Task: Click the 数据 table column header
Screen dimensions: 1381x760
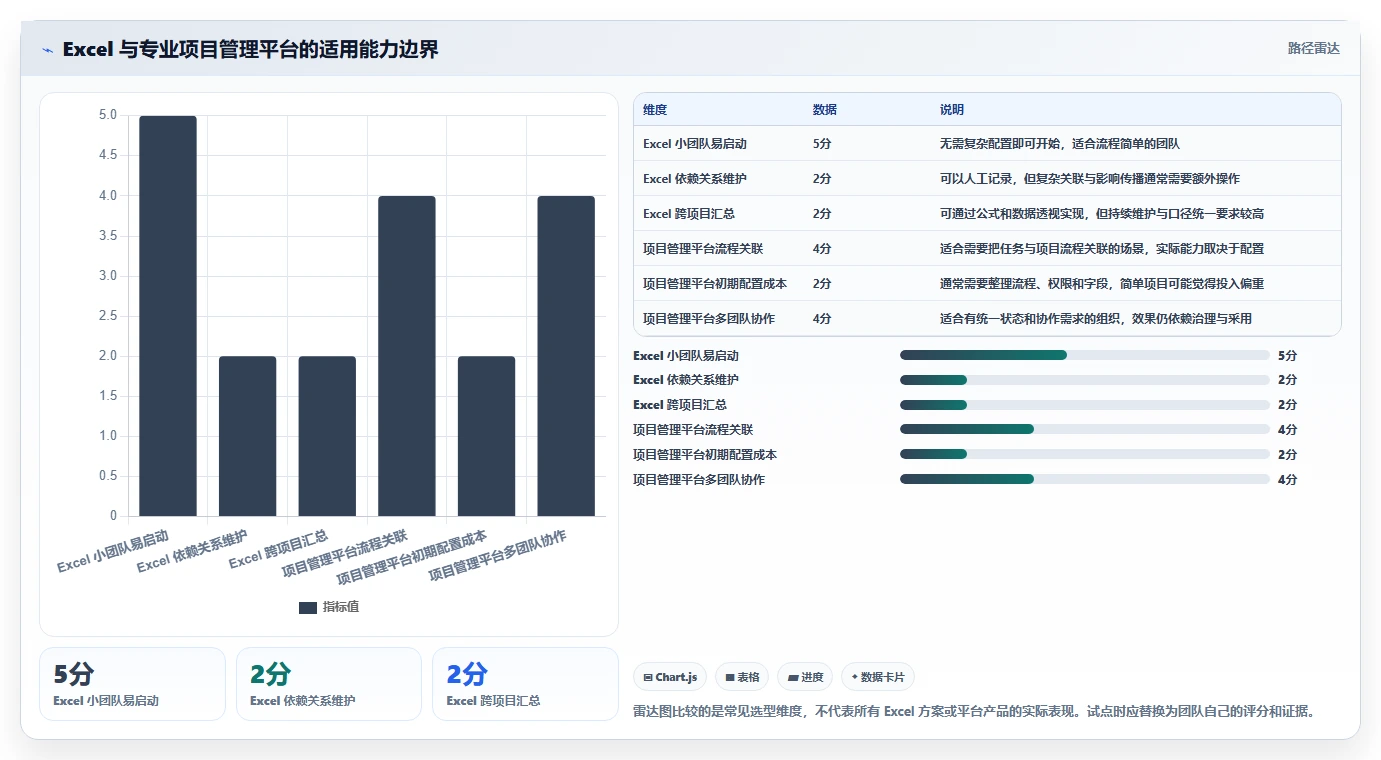Action: tap(825, 109)
